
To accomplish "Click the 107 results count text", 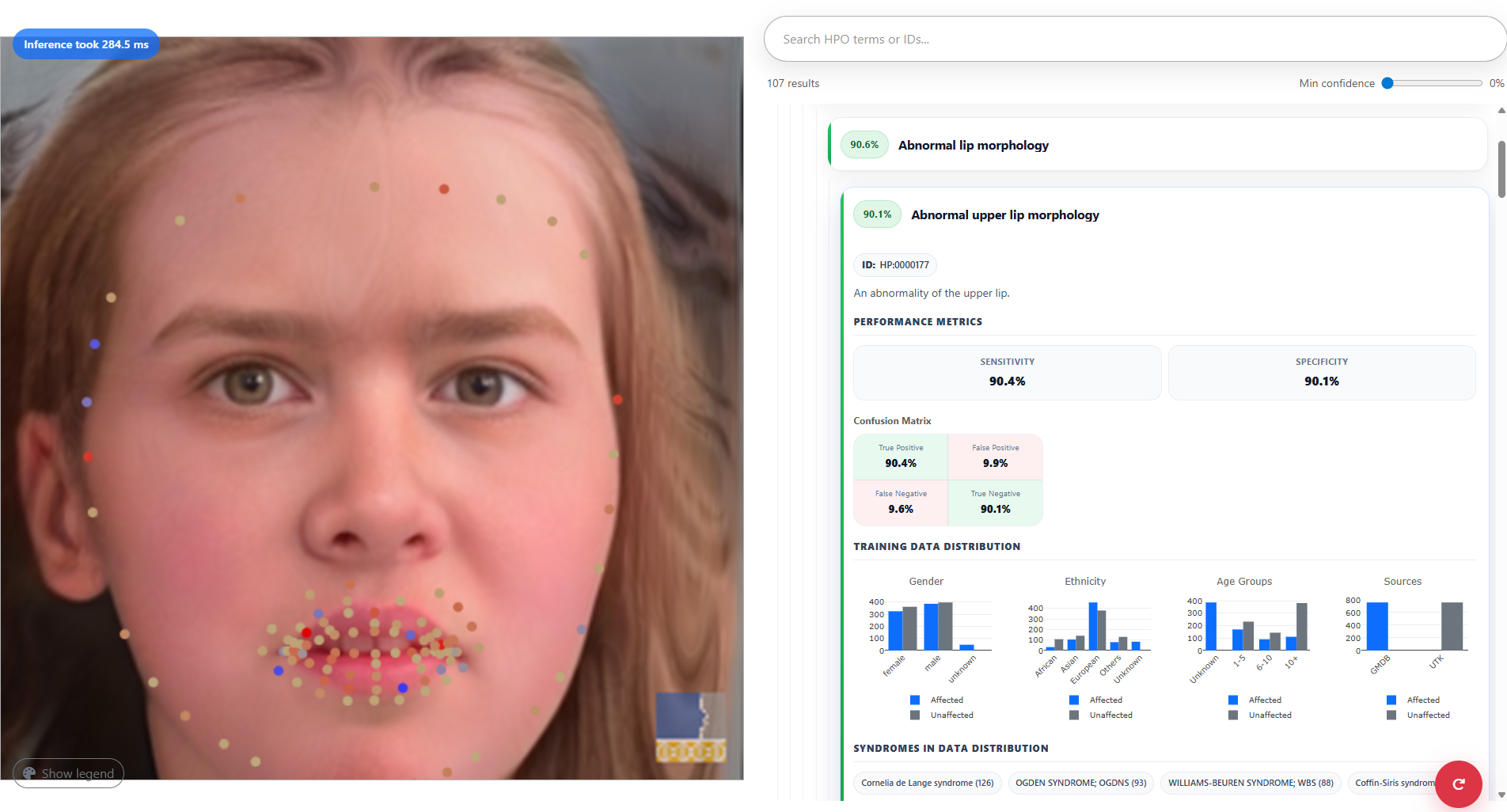I will pos(793,83).
